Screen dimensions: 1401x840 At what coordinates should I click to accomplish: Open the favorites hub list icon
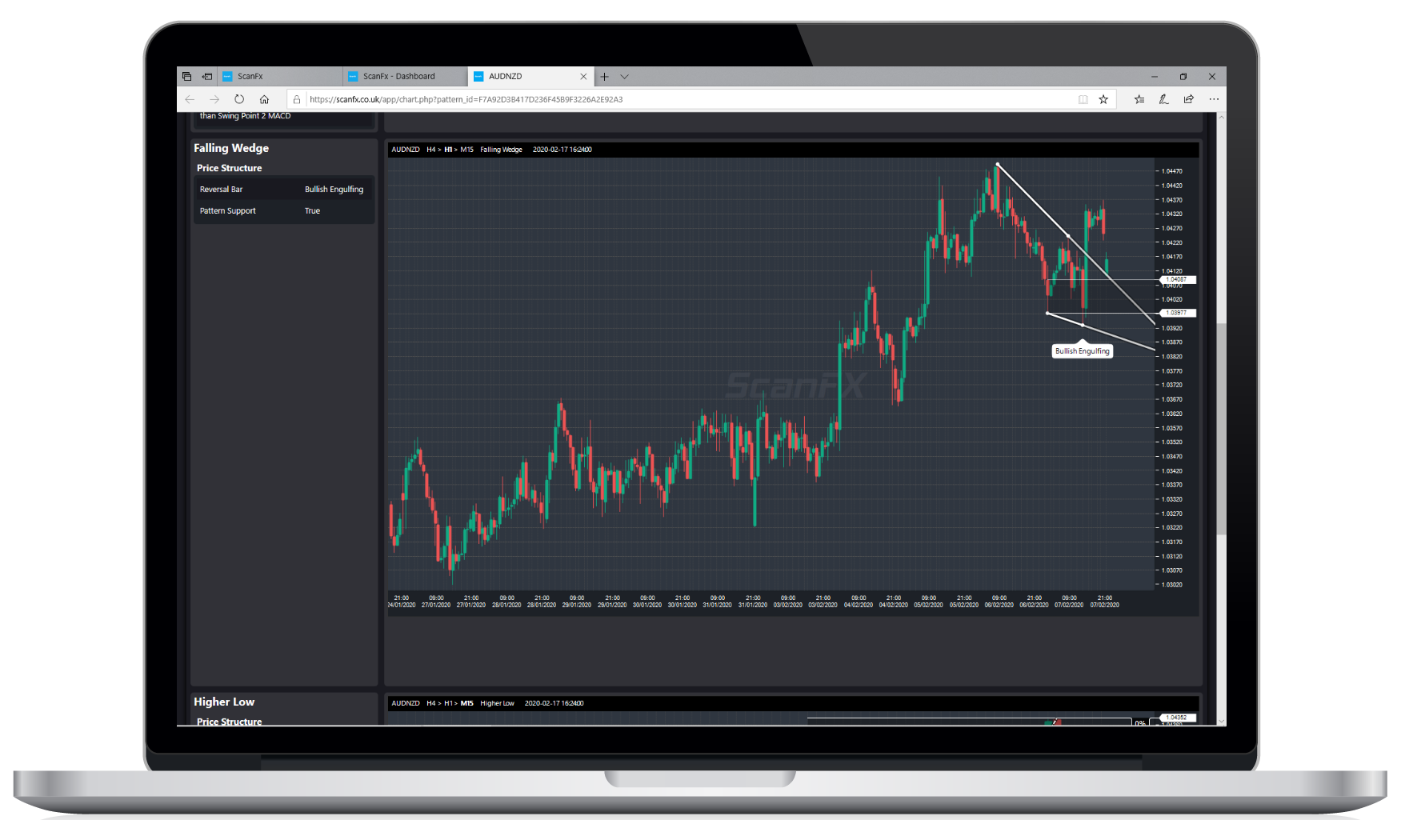(1139, 99)
